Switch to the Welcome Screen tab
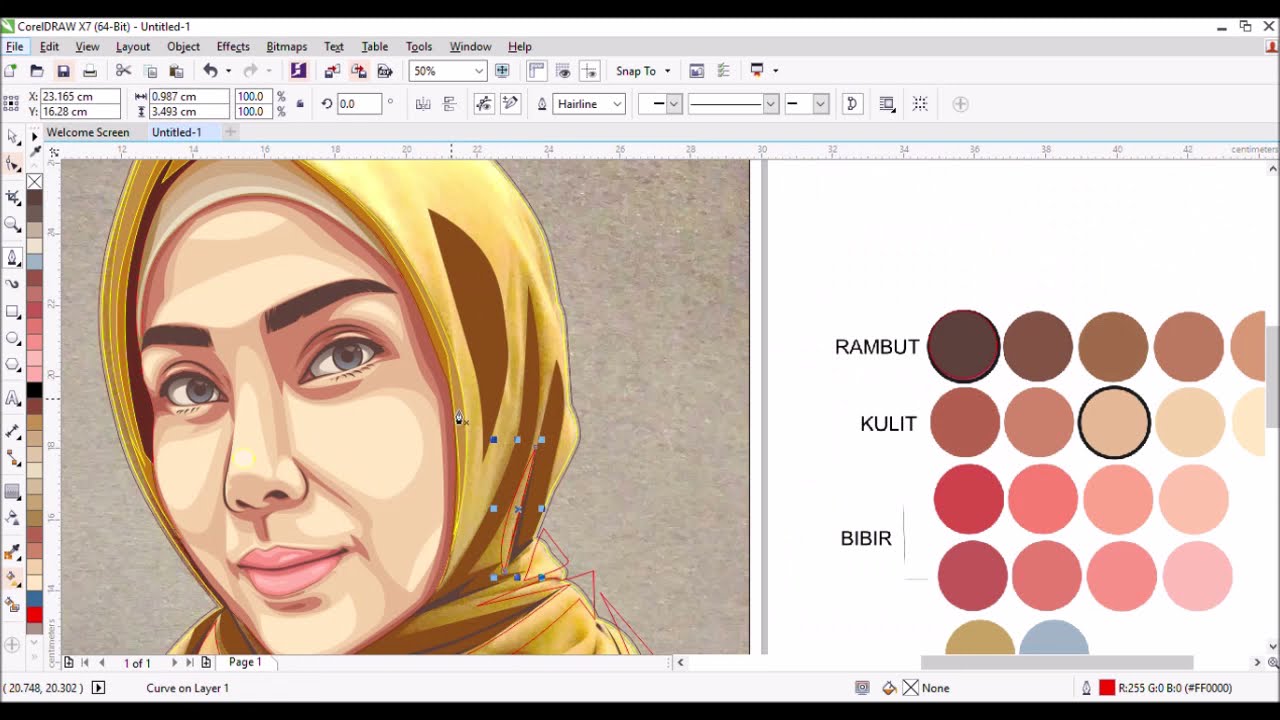 coord(88,132)
